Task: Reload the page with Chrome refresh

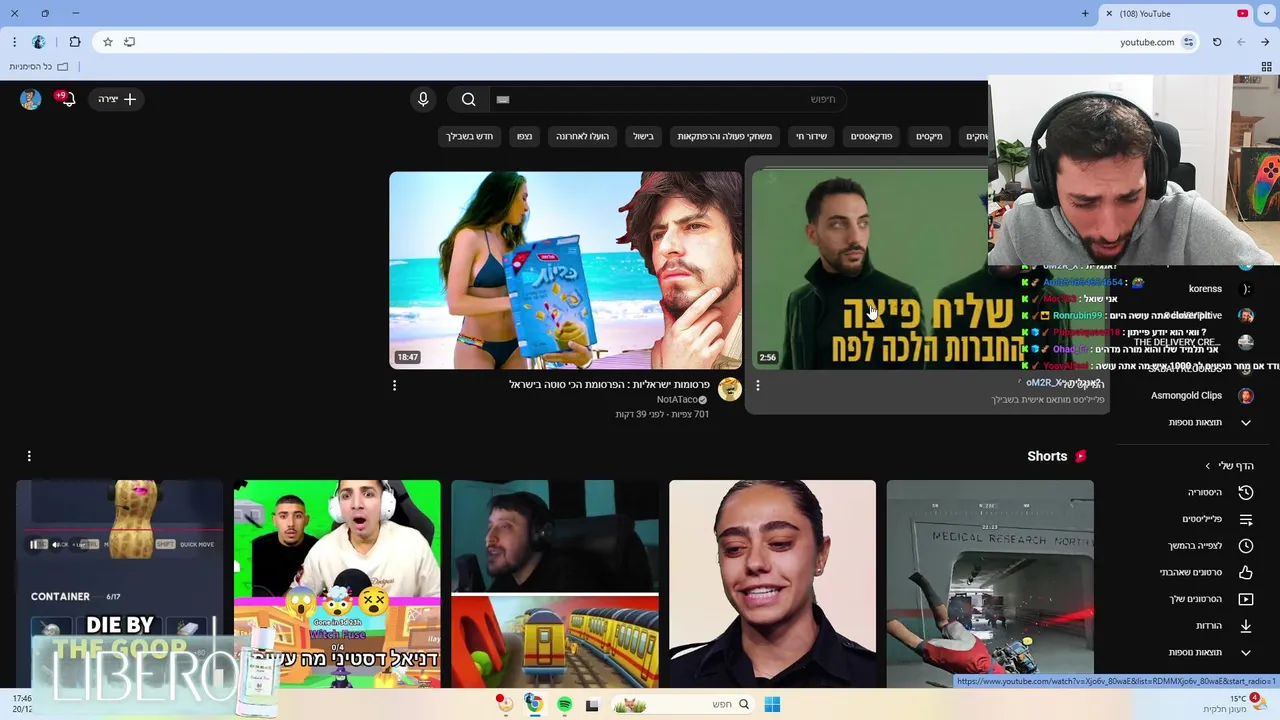Action: click(1217, 42)
